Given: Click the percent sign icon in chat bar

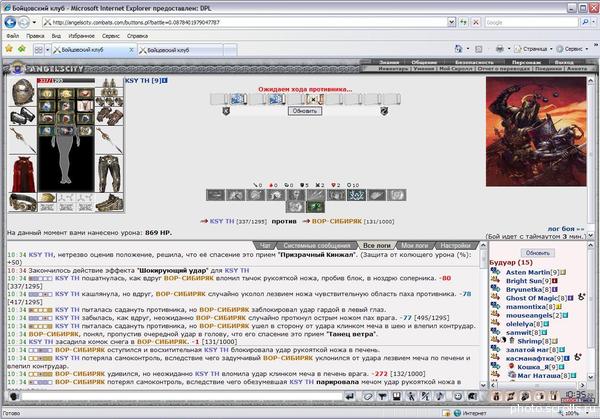Looking at the screenshot, I should pyautogui.click(x=425, y=396).
